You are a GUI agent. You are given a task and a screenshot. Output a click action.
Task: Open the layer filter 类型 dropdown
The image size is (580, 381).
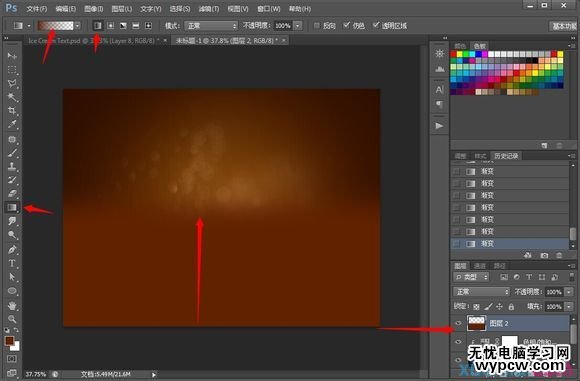pos(471,277)
